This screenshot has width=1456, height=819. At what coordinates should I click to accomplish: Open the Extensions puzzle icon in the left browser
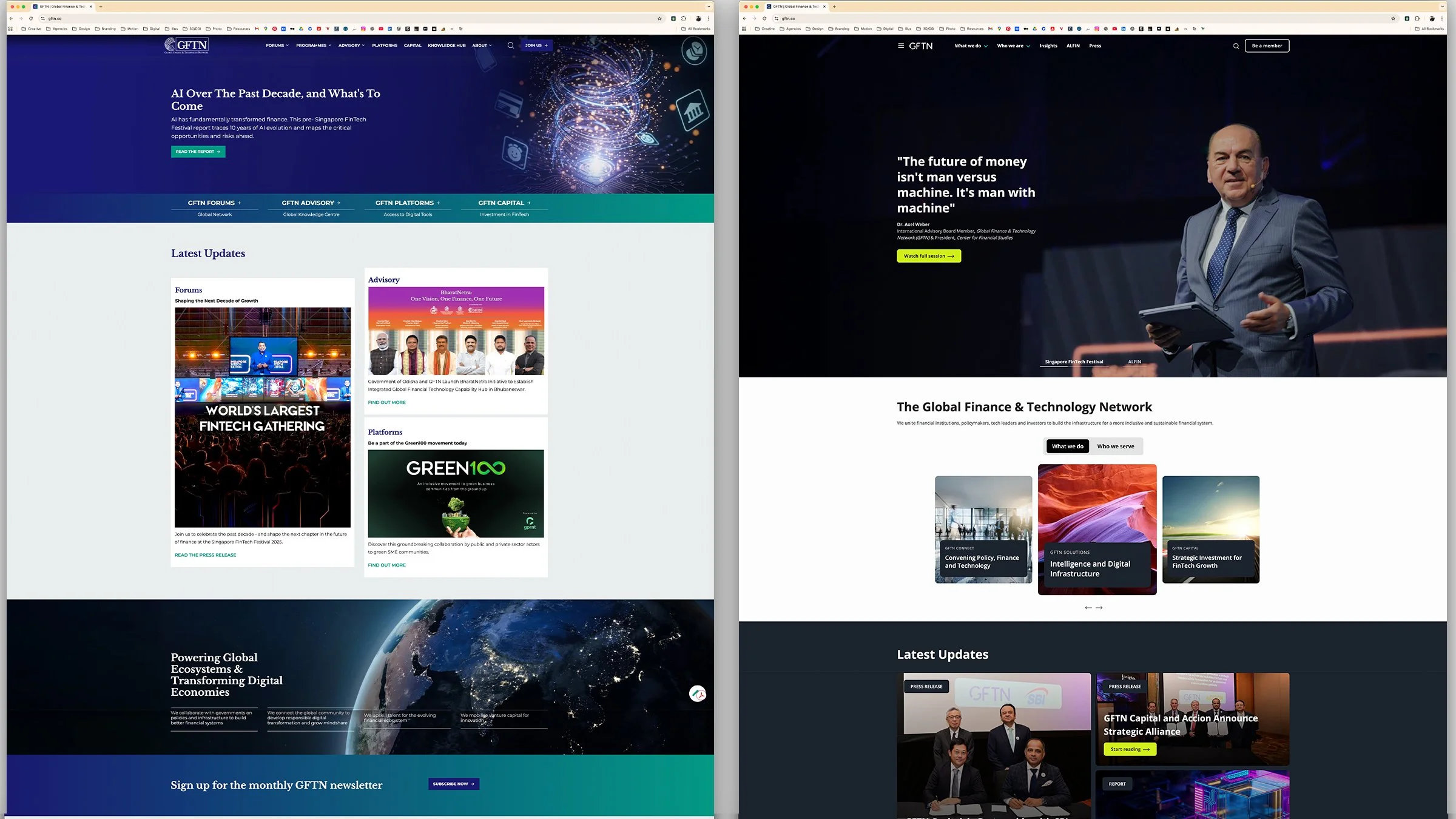point(684,18)
